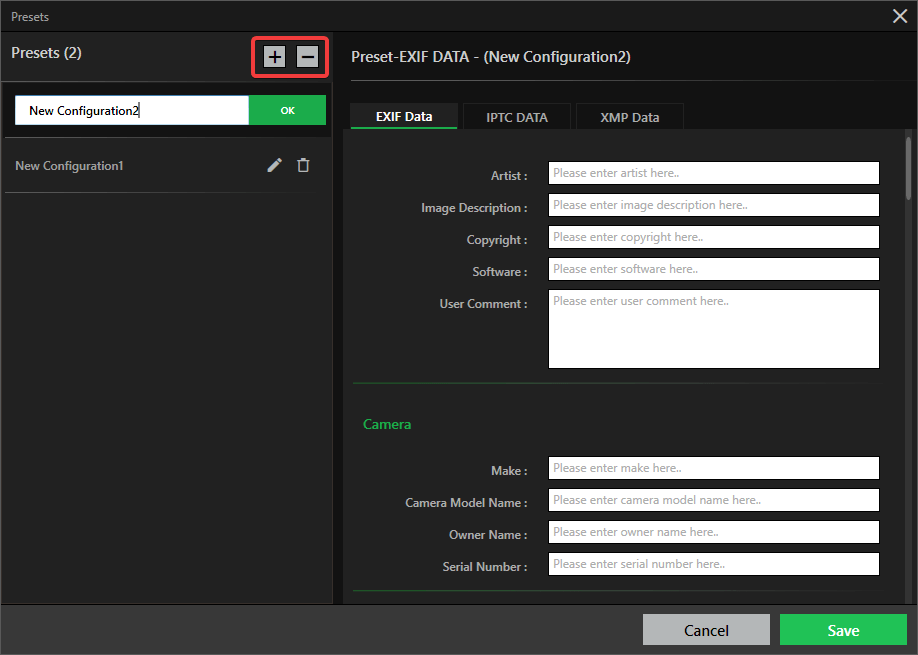Click the User Comment text area

(x=713, y=328)
